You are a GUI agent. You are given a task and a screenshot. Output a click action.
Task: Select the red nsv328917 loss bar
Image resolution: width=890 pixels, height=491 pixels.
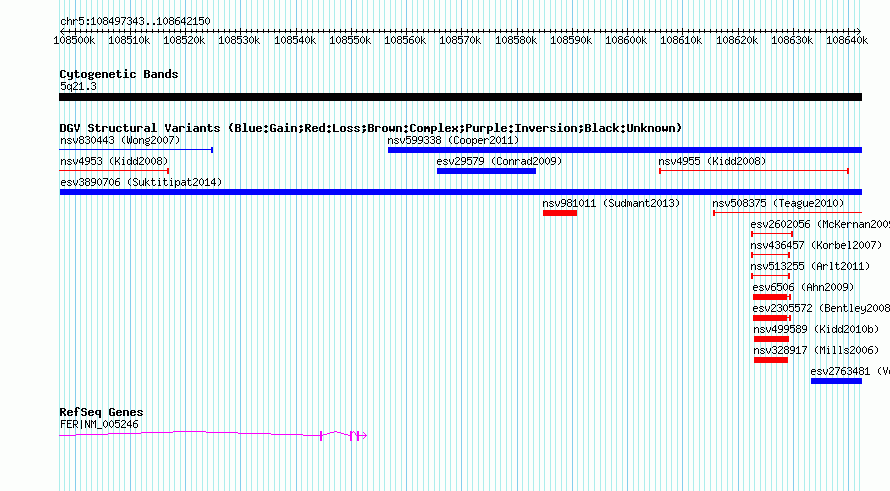coord(771,360)
